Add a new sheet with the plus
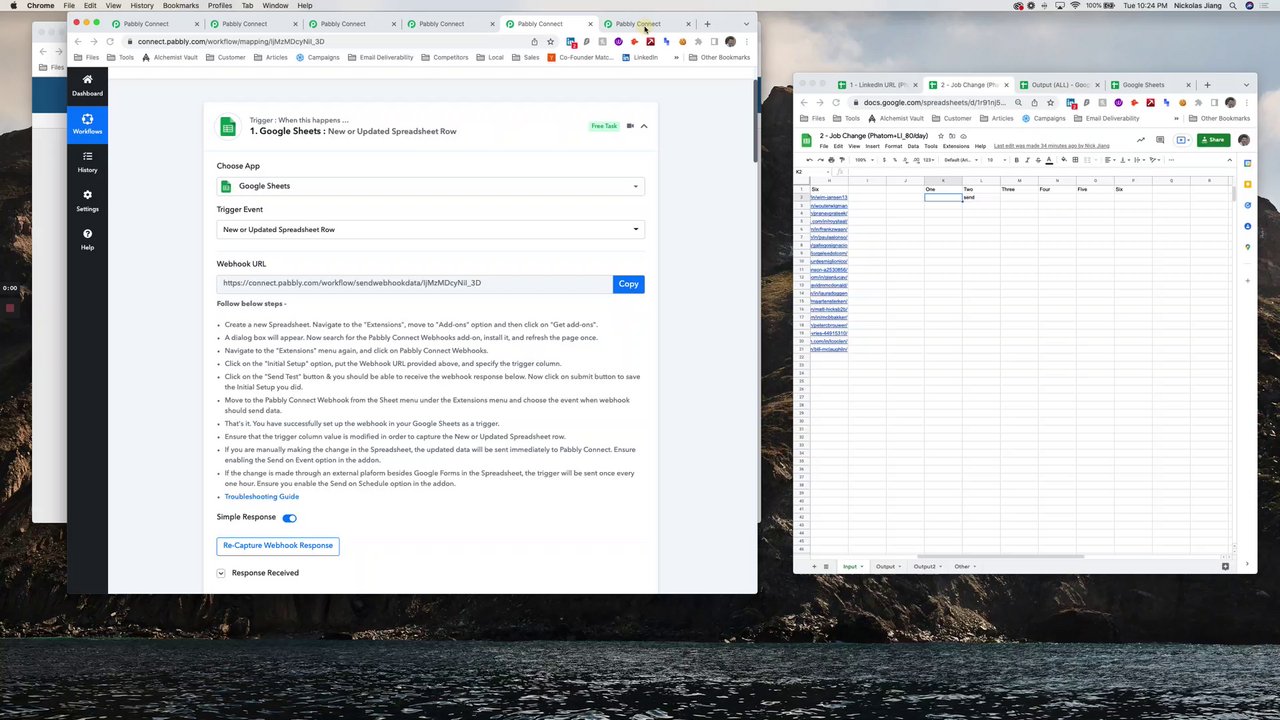This screenshot has height=720, width=1280. click(814, 567)
